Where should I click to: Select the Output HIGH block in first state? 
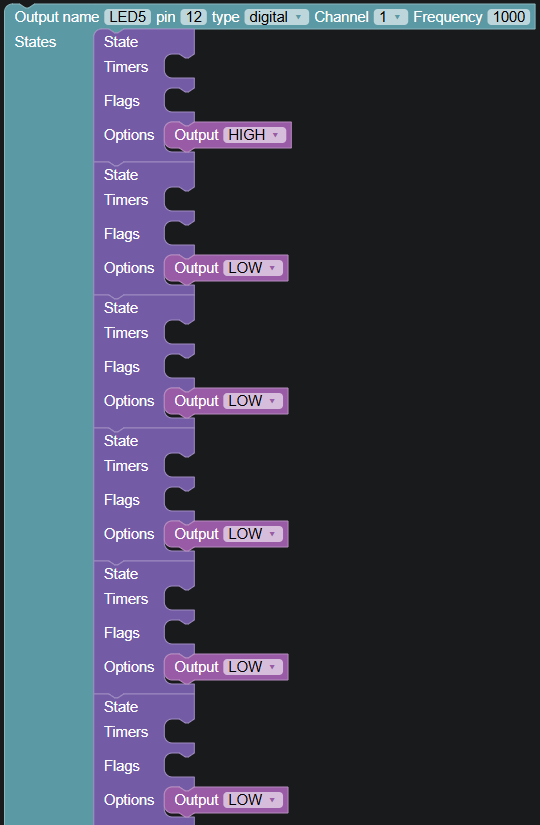coord(196,135)
